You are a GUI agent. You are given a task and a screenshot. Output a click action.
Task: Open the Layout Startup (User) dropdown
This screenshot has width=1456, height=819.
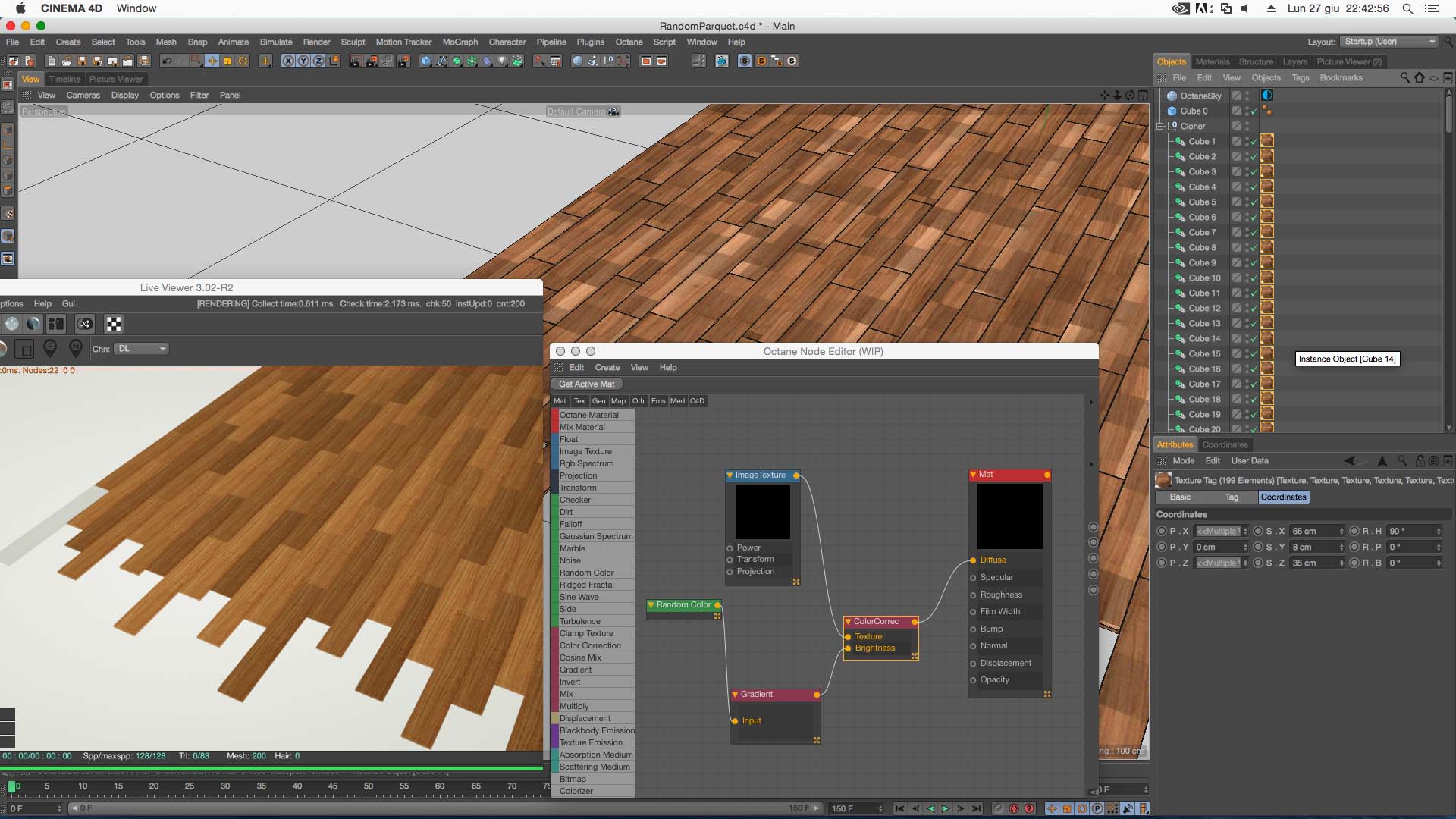click(1389, 42)
